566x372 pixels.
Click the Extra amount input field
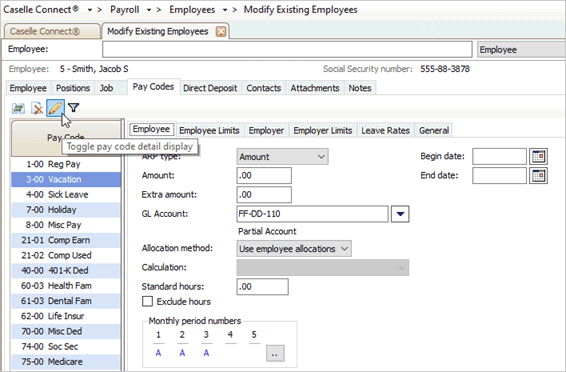coord(264,195)
